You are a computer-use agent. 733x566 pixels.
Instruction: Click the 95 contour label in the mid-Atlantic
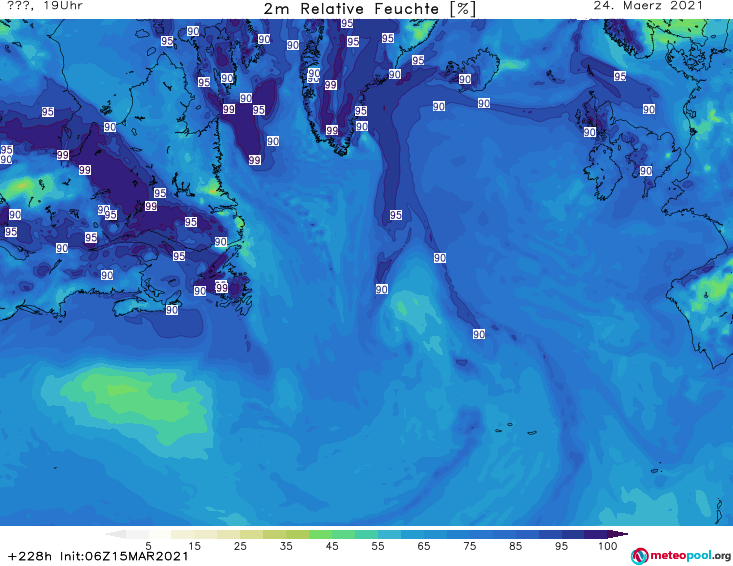[395, 215]
